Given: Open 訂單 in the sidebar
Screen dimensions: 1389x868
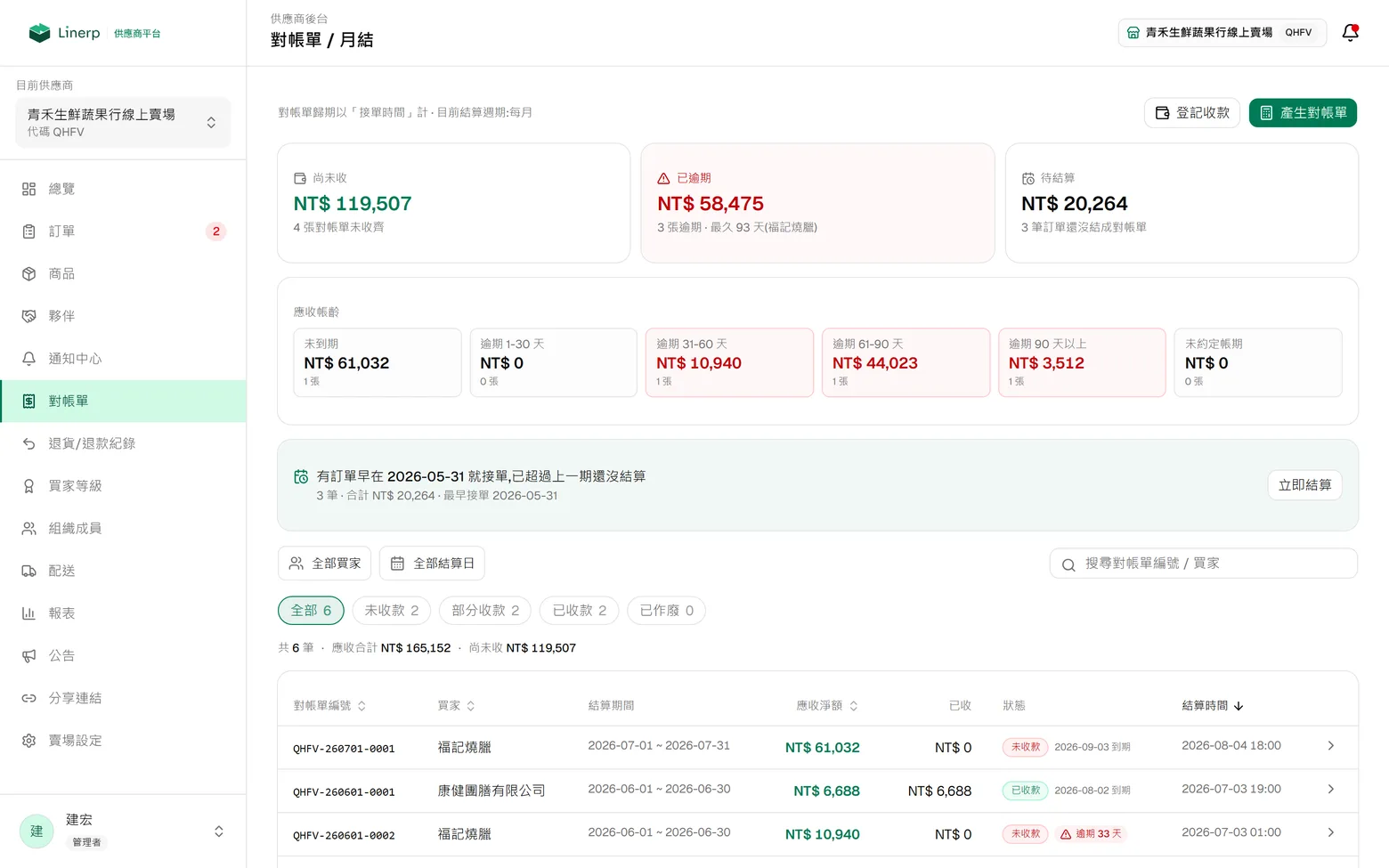Looking at the screenshot, I should point(123,231).
